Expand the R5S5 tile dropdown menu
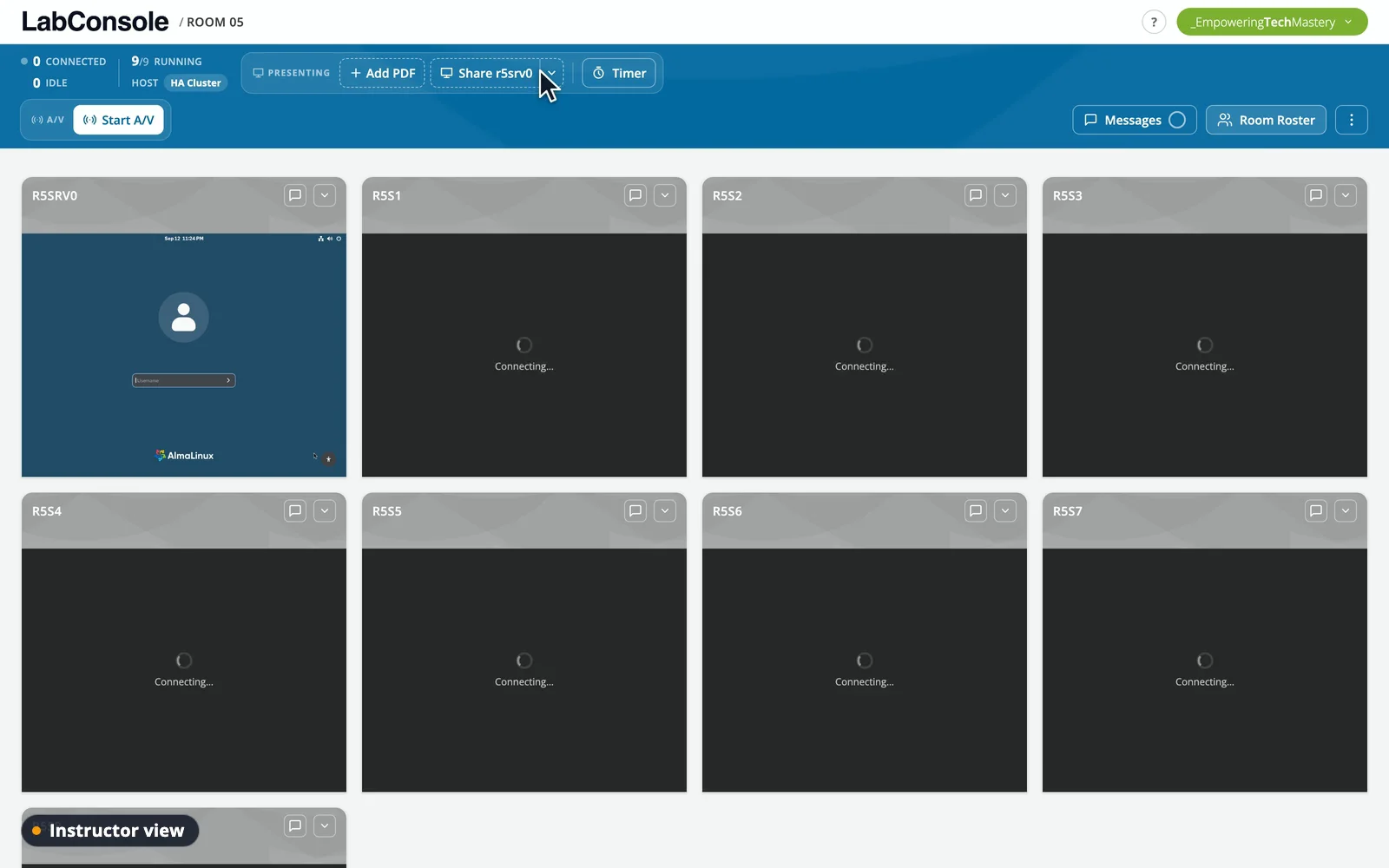The height and width of the screenshot is (868, 1389). (665, 510)
